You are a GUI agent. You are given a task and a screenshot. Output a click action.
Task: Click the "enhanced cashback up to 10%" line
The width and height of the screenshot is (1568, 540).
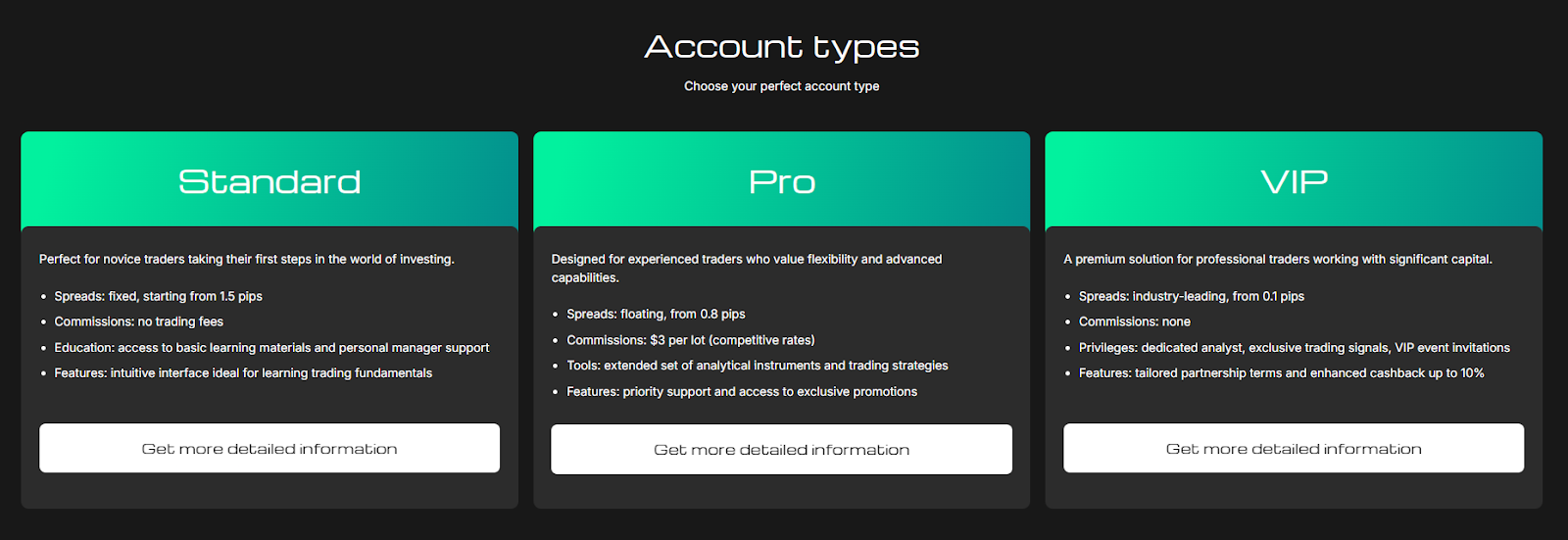pyautogui.click(x=1281, y=373)
